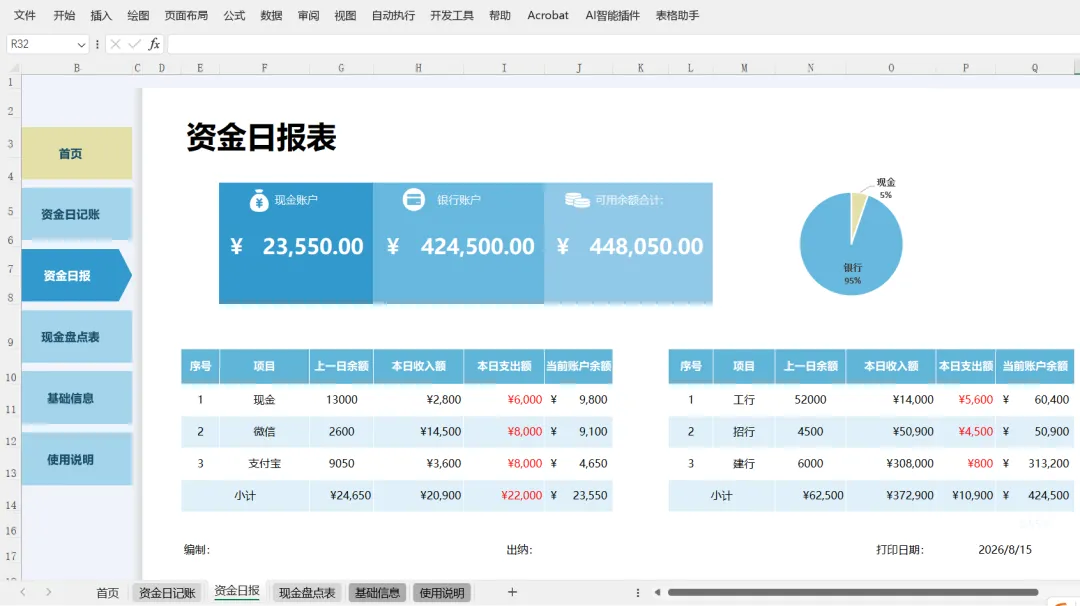Viewport: 1080px width, 606px height.
Task: Switch to 基础信息 sheet tab
Action: [x=377, y=593]
